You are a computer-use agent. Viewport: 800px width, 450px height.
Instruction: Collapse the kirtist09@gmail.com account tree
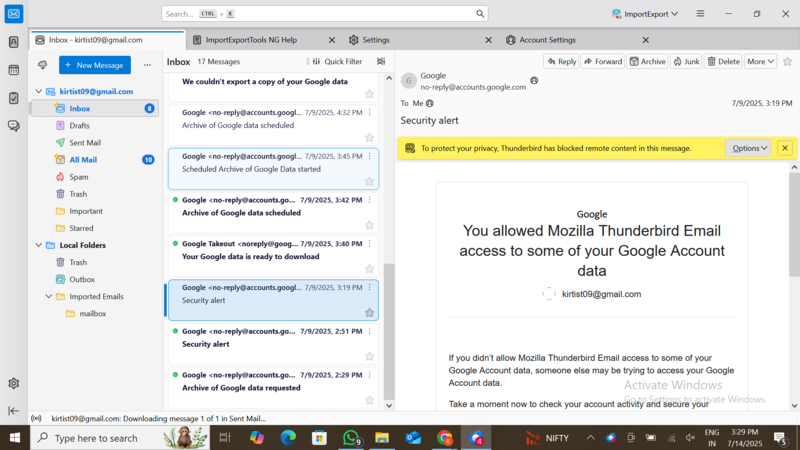click(38, 91)
